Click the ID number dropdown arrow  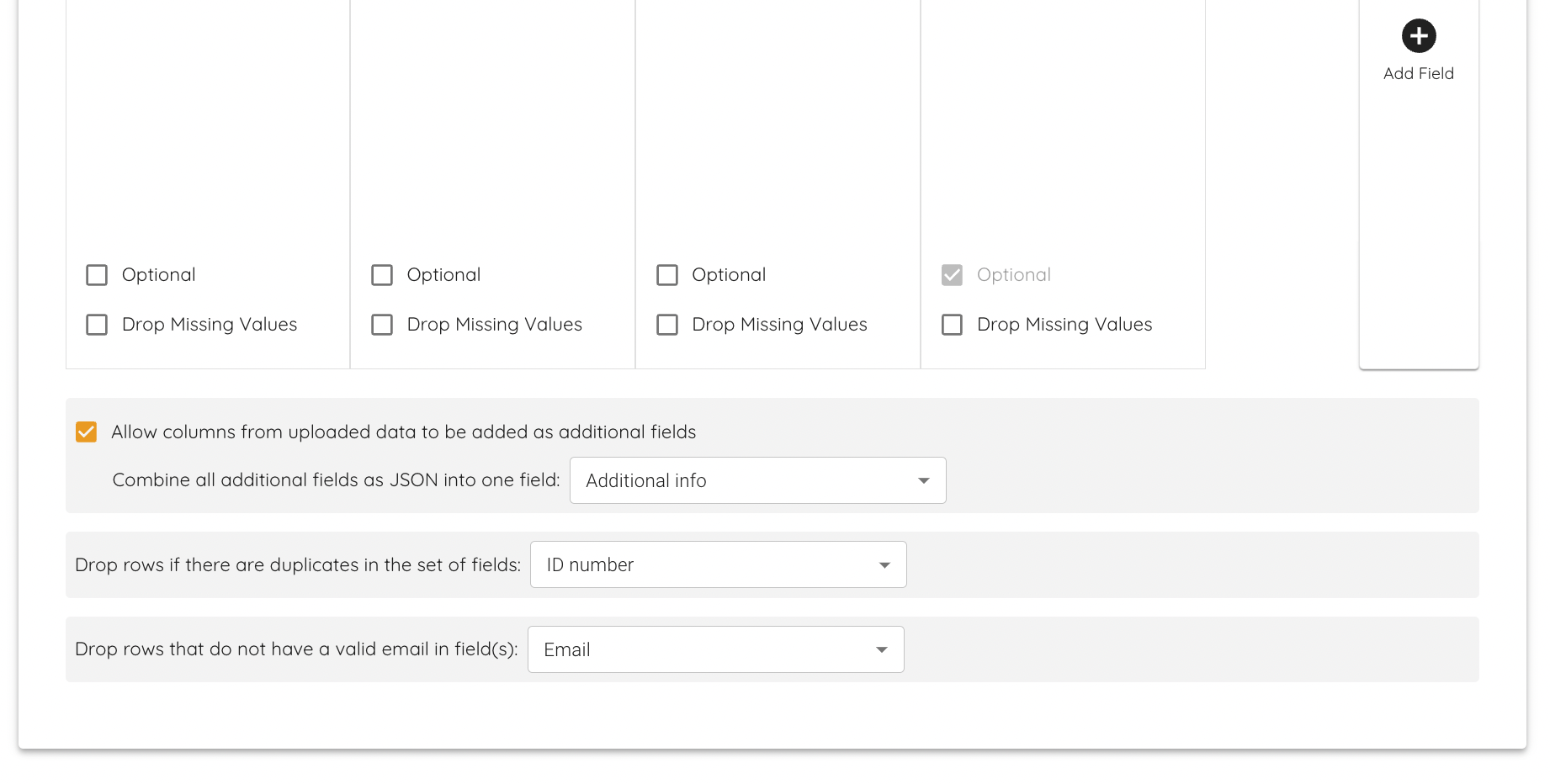[x=884, y=565]
